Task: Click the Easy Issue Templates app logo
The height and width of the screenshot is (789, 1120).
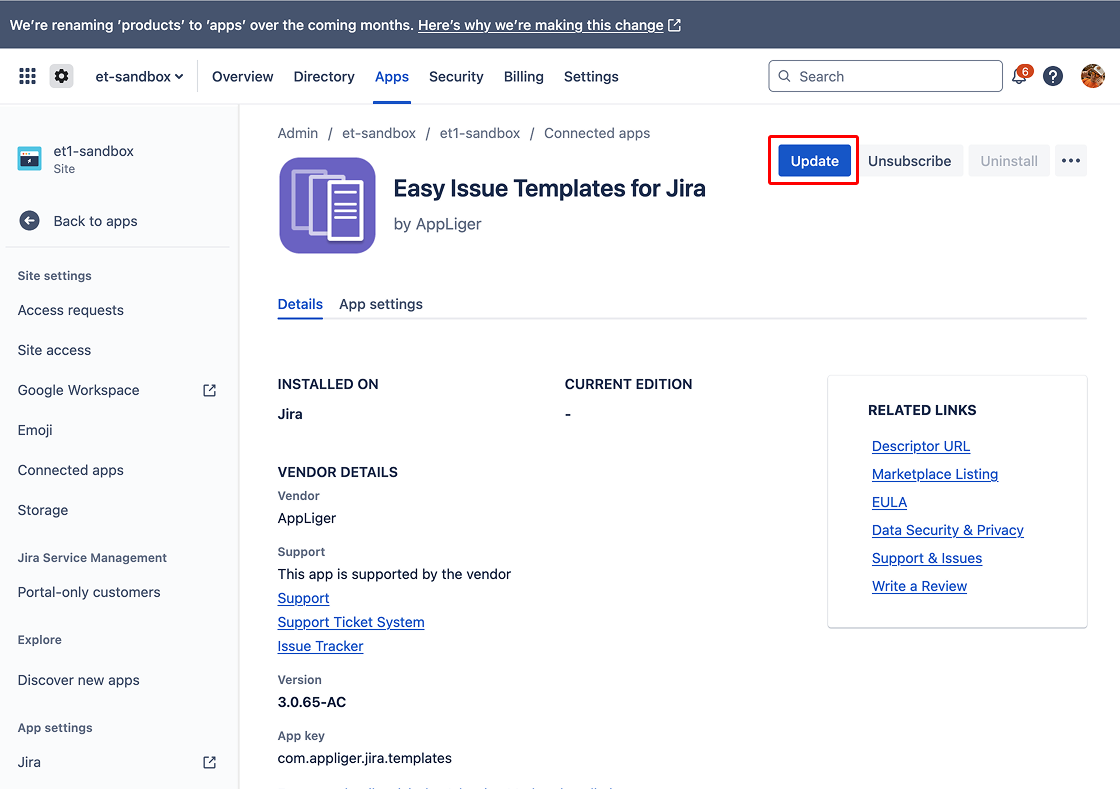Action: coord(327,205)
